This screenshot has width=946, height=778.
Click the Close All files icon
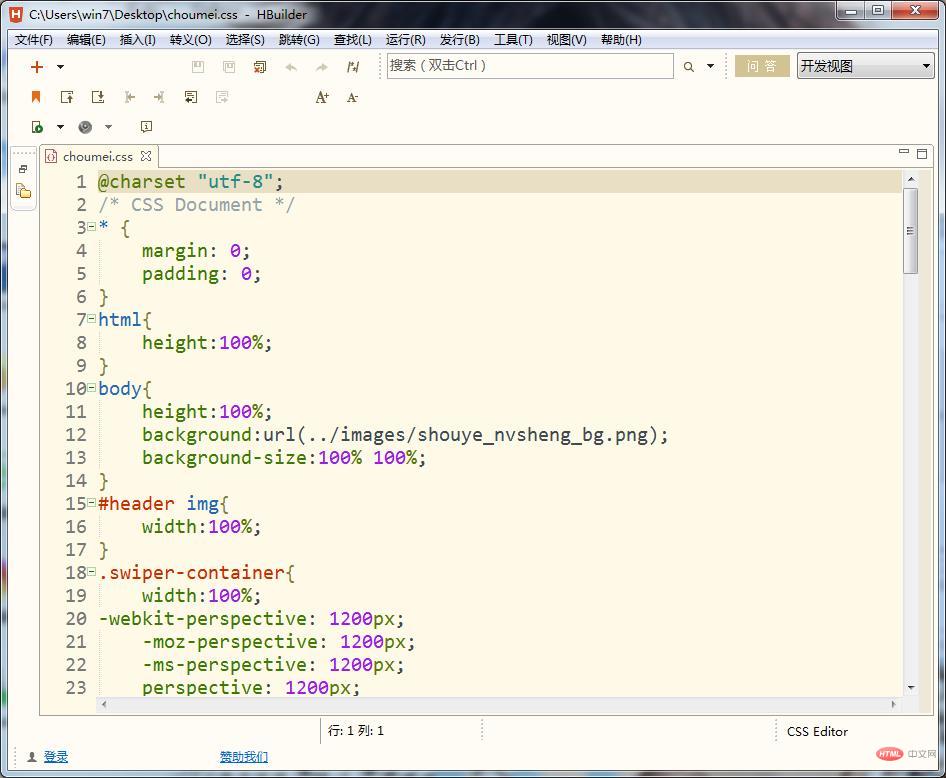pyautogui.click(x=260, y=67)
